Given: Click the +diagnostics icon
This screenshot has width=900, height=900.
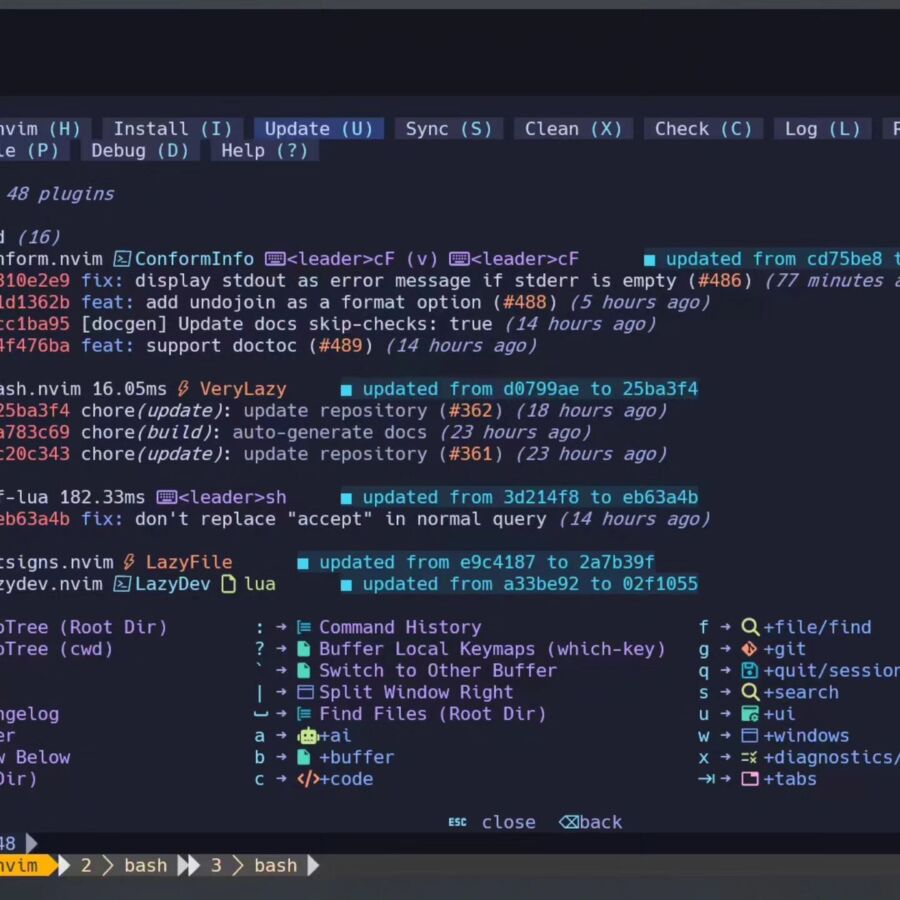Looking at the screenshot, I should (749, 758).
